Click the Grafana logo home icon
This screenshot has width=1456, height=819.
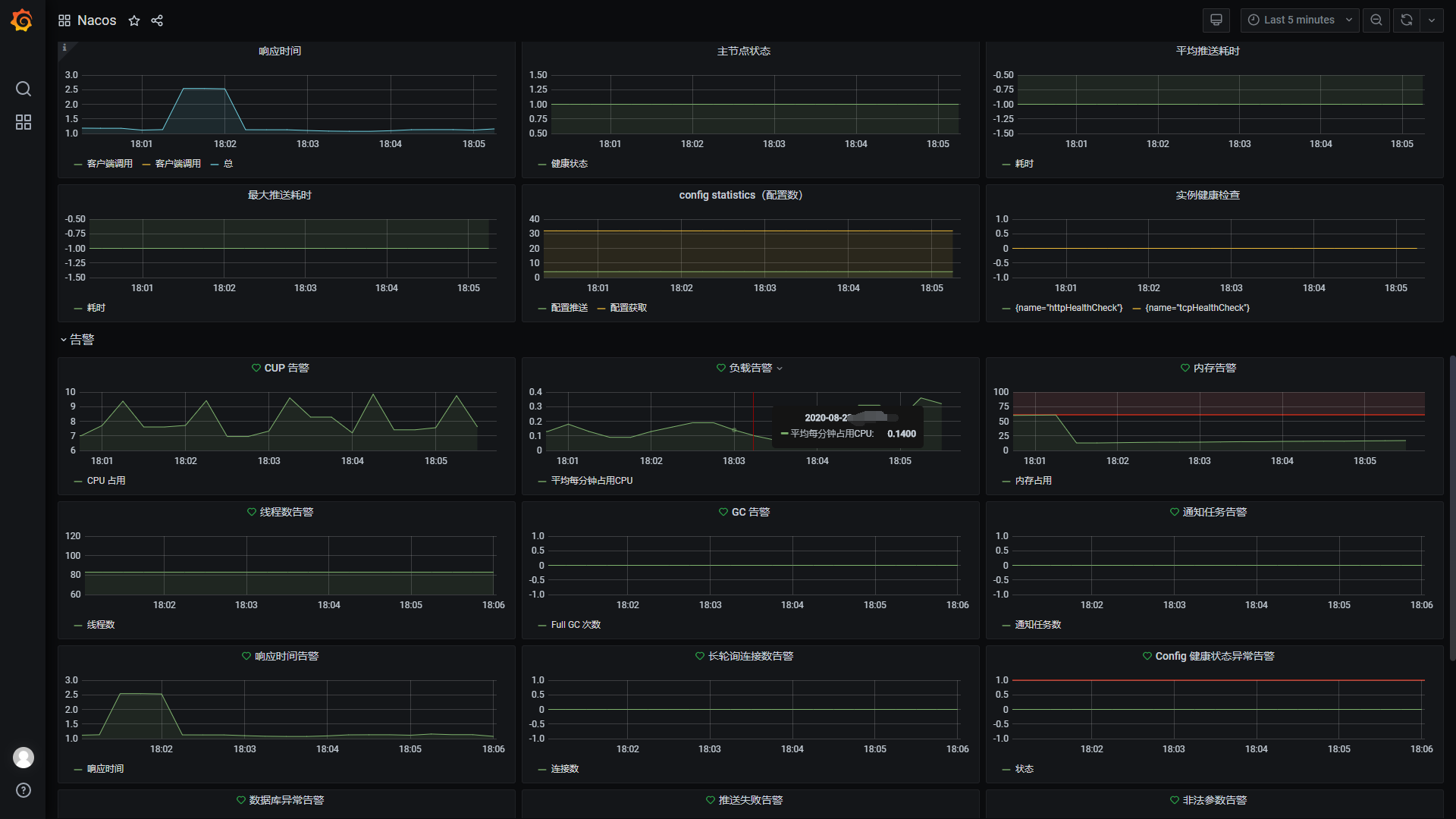point(22,20)
